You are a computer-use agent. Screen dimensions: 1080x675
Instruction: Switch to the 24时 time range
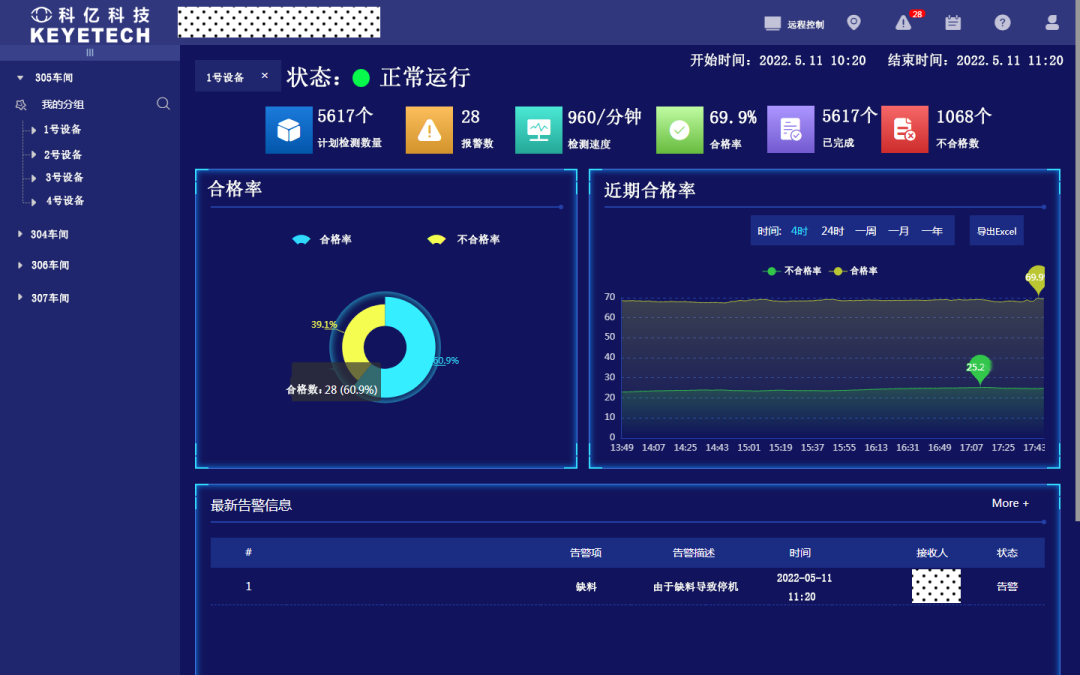(x=831, y=230)
